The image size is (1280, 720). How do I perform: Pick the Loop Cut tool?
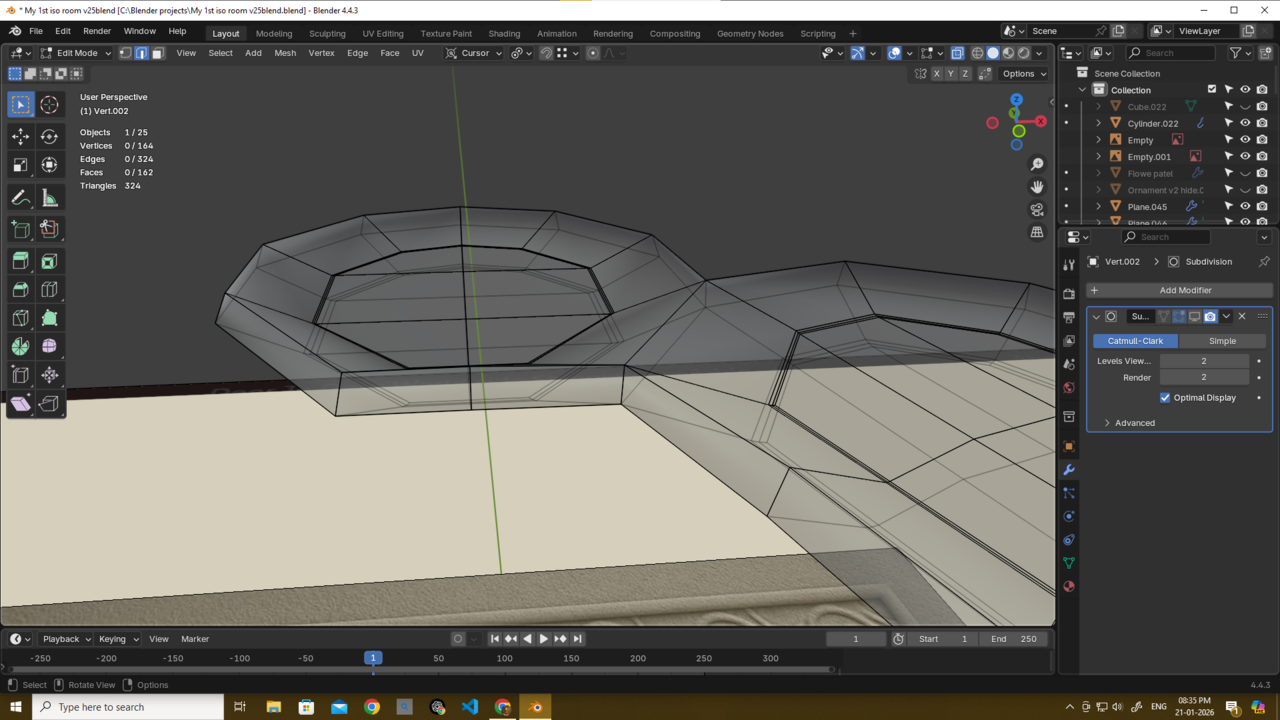tap(49, 290)
